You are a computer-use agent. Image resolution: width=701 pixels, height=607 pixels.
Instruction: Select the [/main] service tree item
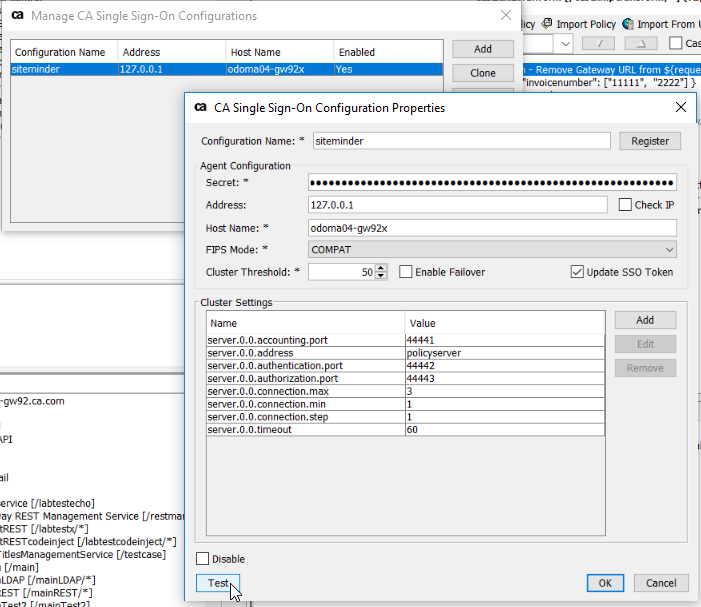(x=20, y=567)
